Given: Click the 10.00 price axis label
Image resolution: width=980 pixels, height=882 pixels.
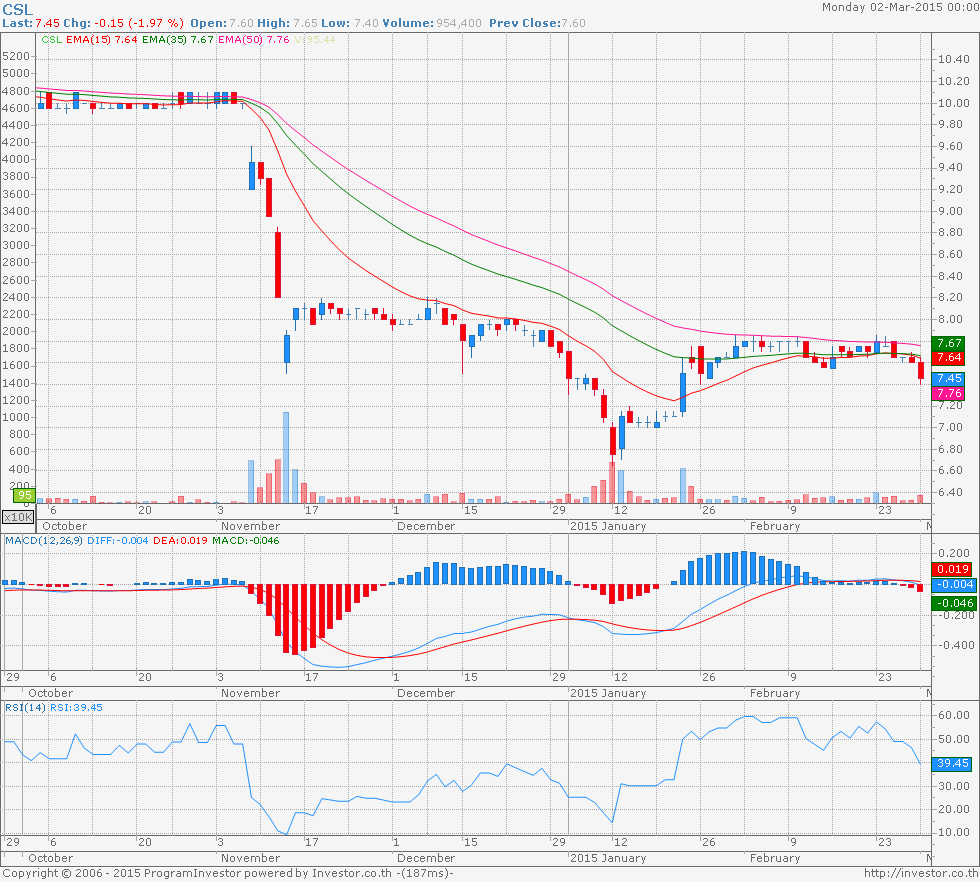Looking at the screenshot, I should 954,103.
